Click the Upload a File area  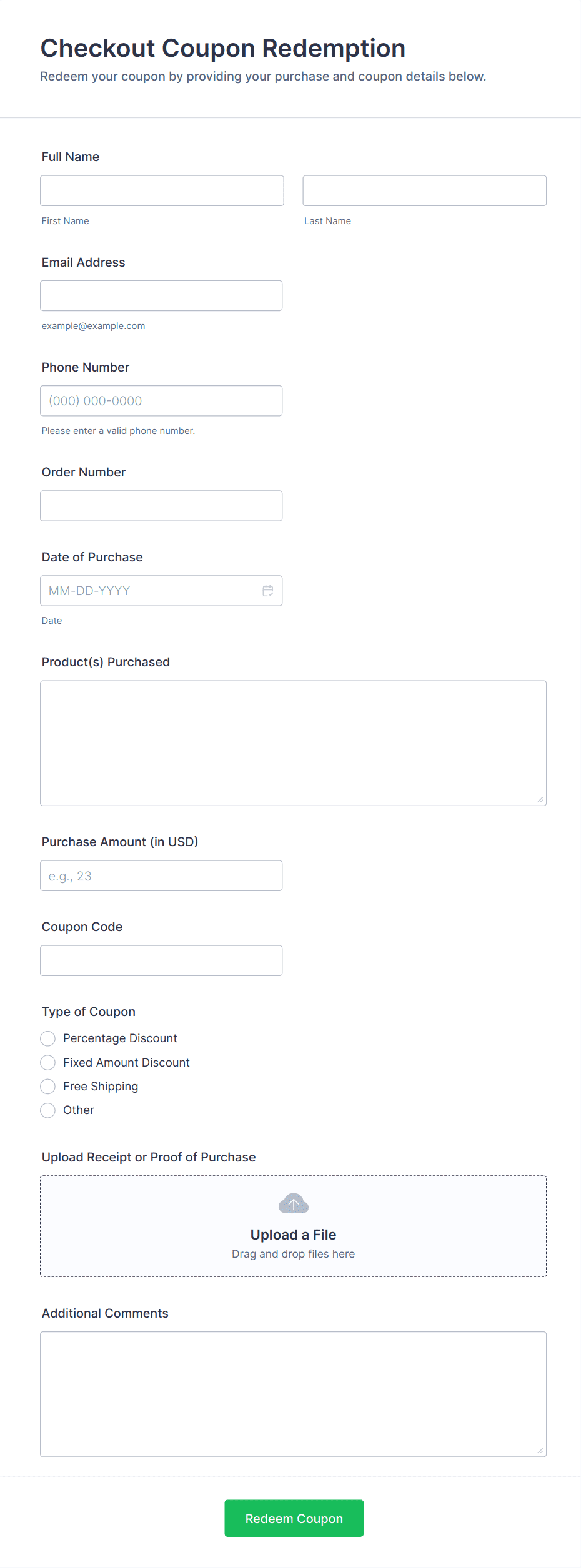[293, 1234]
